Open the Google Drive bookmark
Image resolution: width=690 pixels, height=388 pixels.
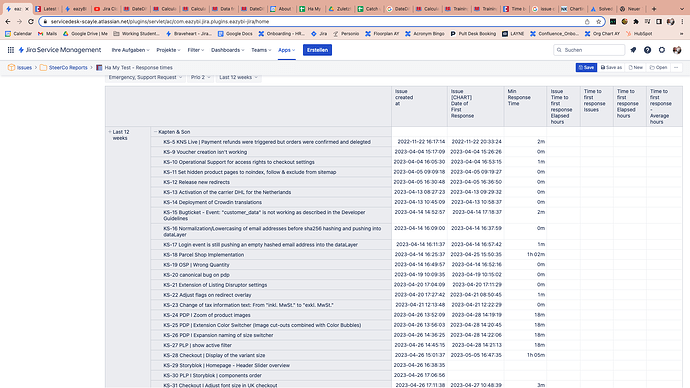coord(85,33)
